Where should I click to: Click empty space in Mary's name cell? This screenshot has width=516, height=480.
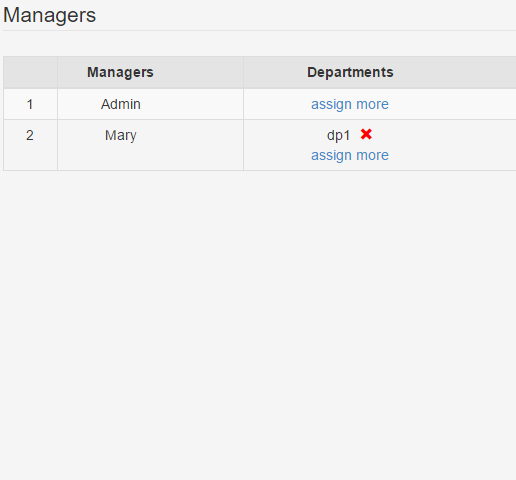pos(150,157)
